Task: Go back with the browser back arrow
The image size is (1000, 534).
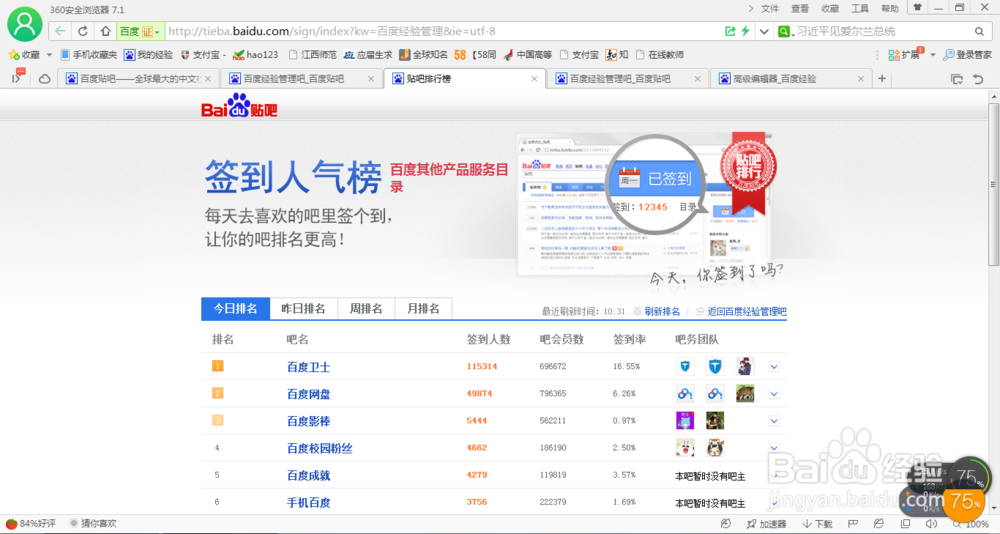Action: (x=60, y=31)
